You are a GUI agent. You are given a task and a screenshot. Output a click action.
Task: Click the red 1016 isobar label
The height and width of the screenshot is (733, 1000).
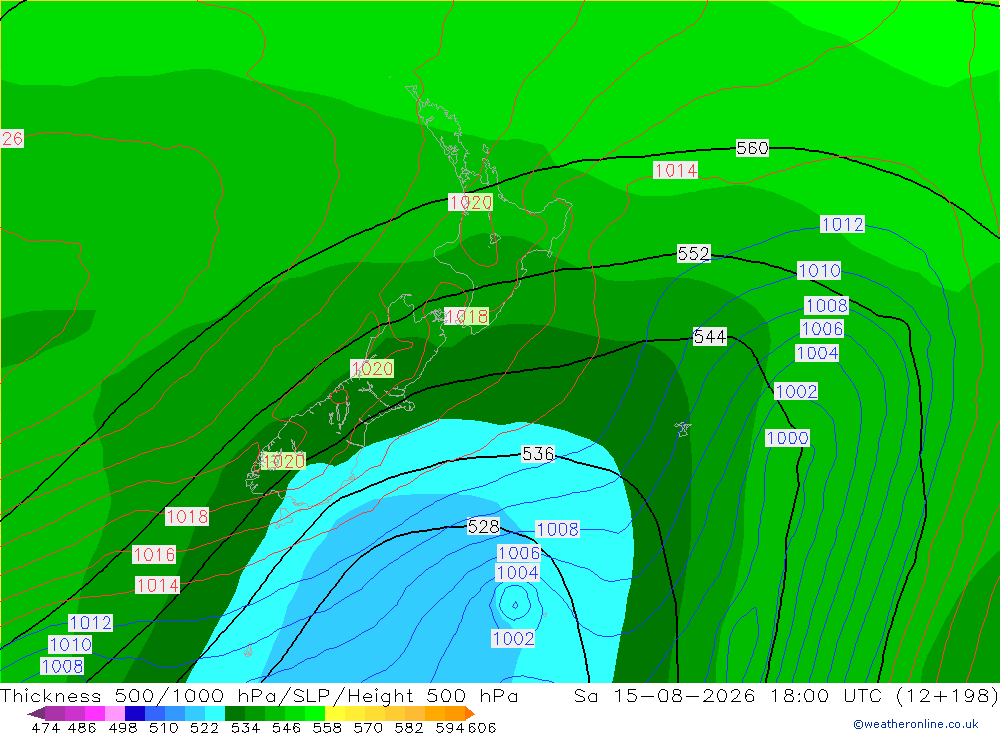tap(154, 554)
